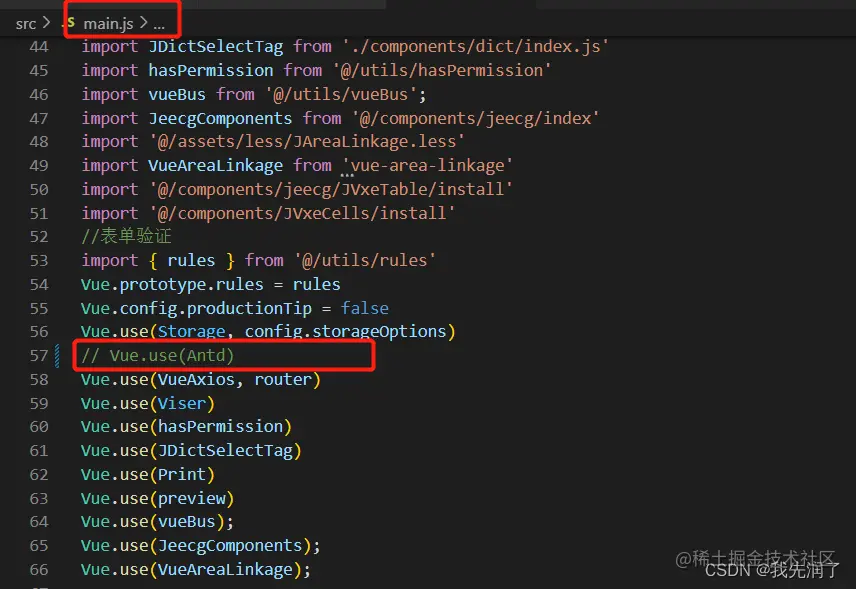Viewport: 856px width, 589px height.
Task: Click vueBus in the line 46 import
Action: pyautogui.click(x=177, y=94)
